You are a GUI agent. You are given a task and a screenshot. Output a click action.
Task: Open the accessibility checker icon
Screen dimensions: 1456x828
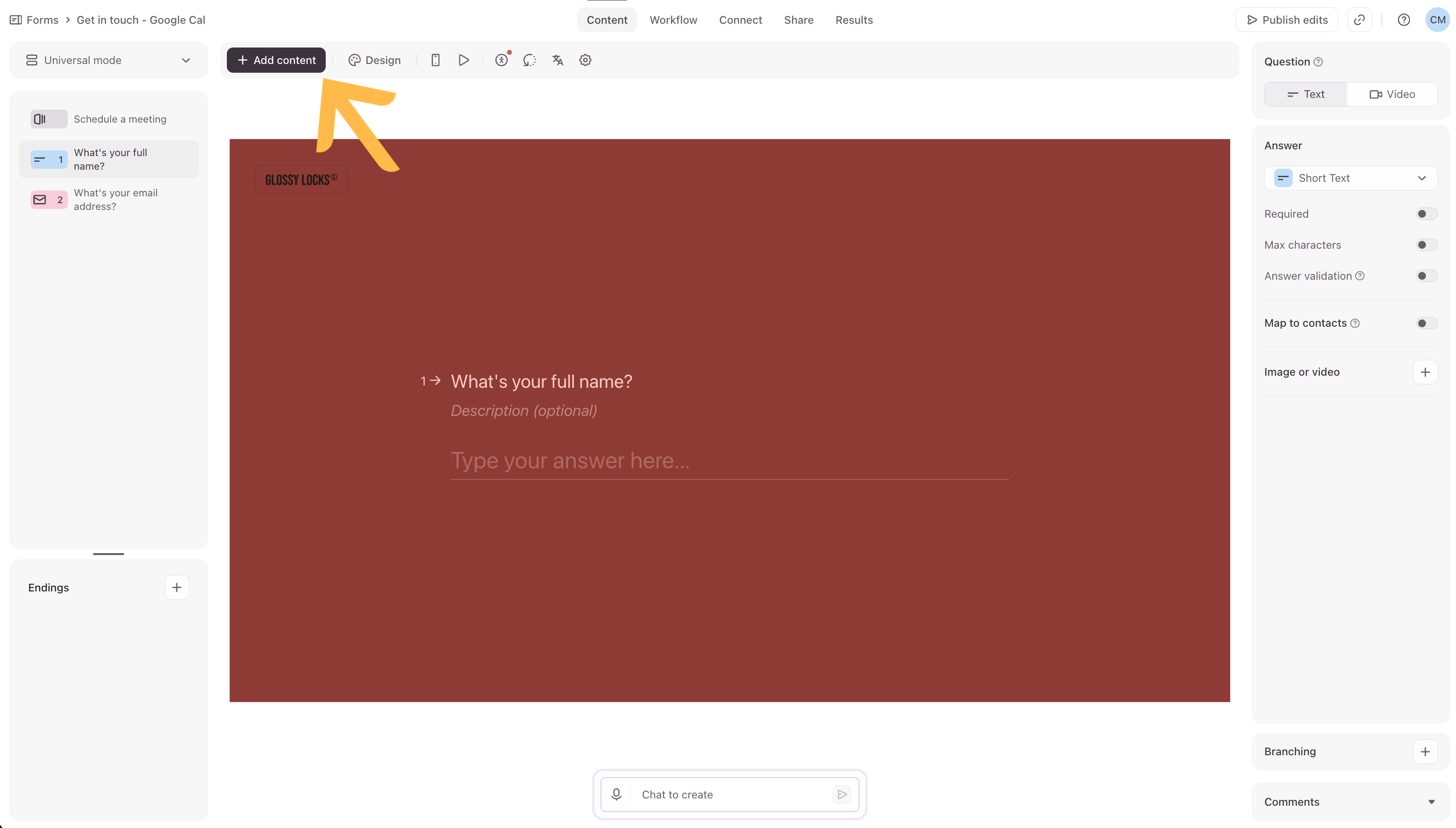pyautogui.click(x=502, y=60)
